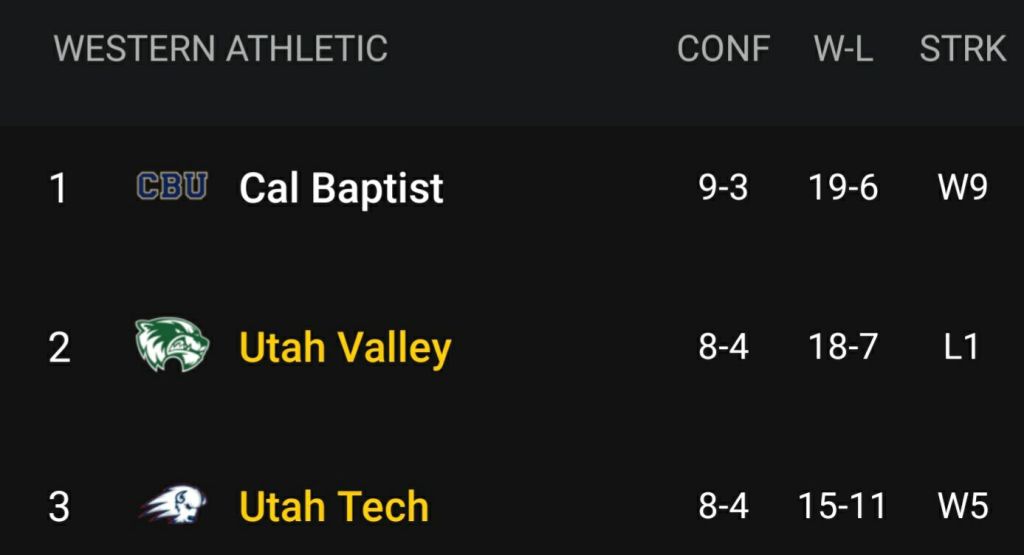The image size is (1024, 555).
Task: Click Utah Tech's 15-11 overall record
Action: click(842, 506)
